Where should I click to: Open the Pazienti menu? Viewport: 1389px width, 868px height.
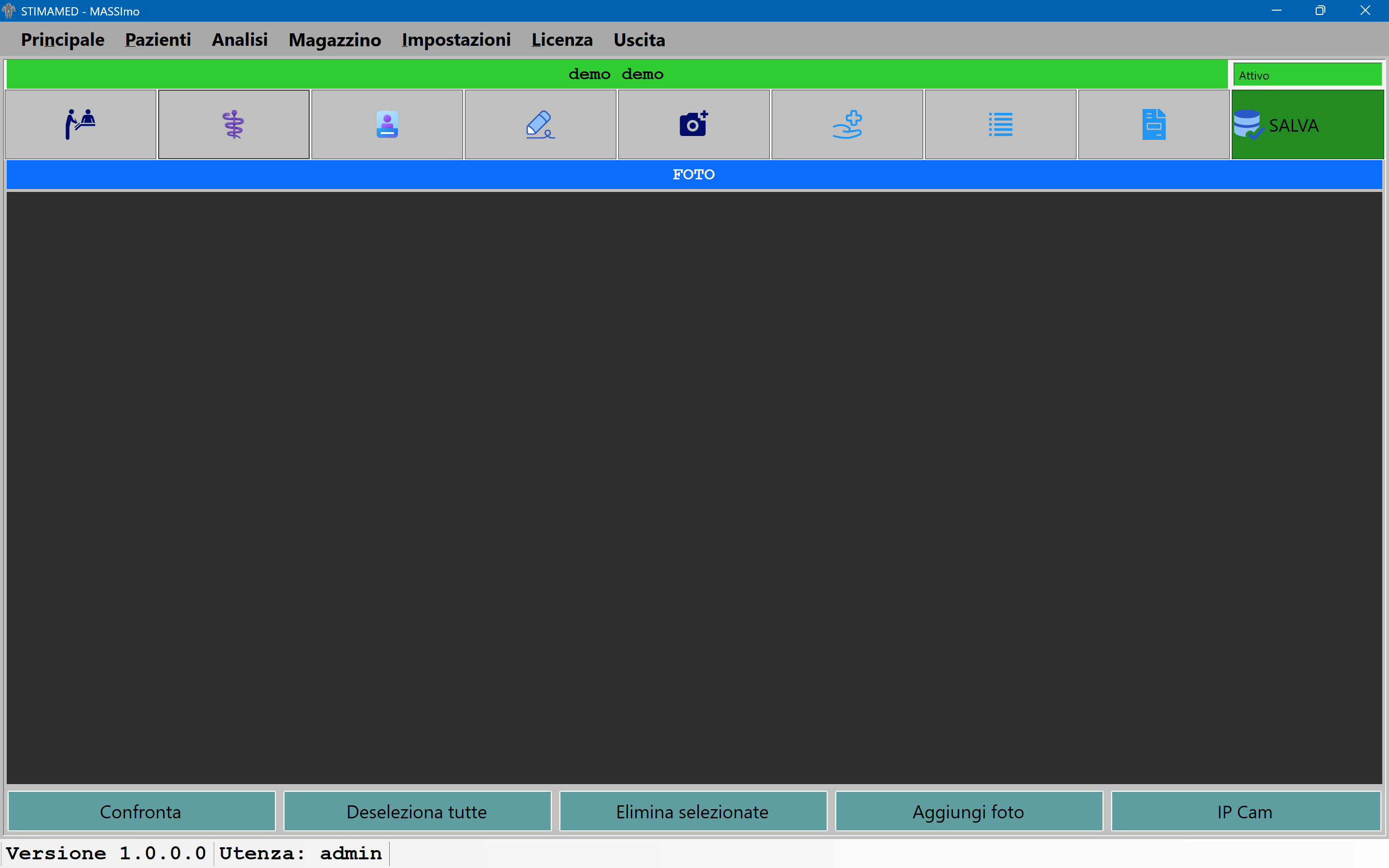(x=158, y=40)
